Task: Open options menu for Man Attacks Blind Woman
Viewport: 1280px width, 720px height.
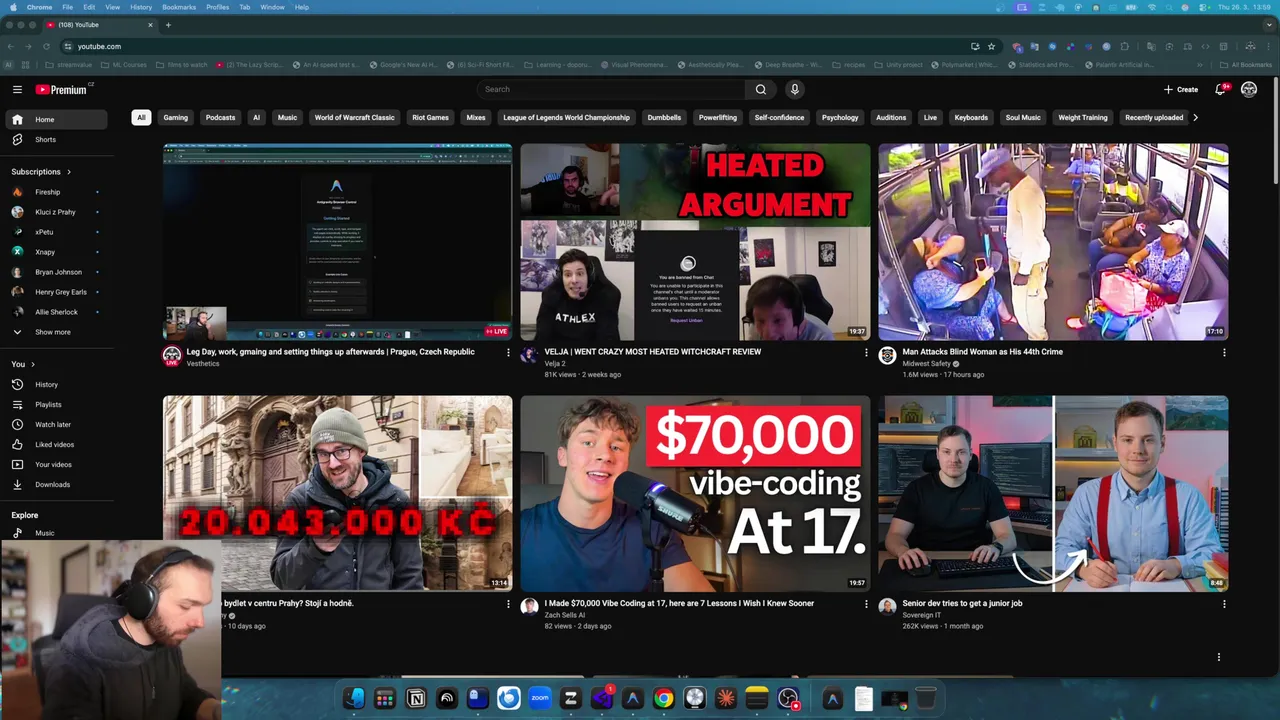Action: click(x=1224, y=352)
